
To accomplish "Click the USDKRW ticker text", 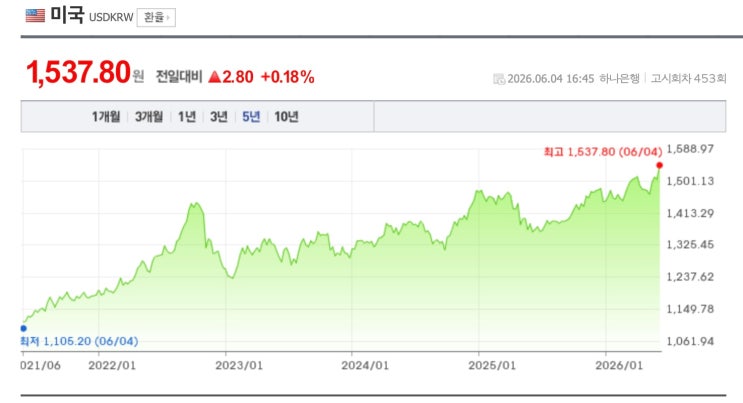I will point(111,18).
